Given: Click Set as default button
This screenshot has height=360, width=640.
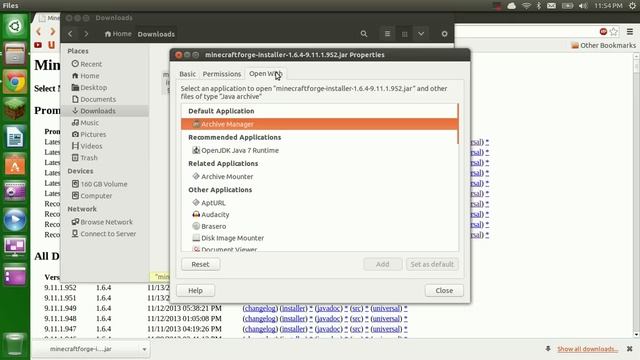Looking at the screenshot, I should pyautogui.click(x=432, y=264).
